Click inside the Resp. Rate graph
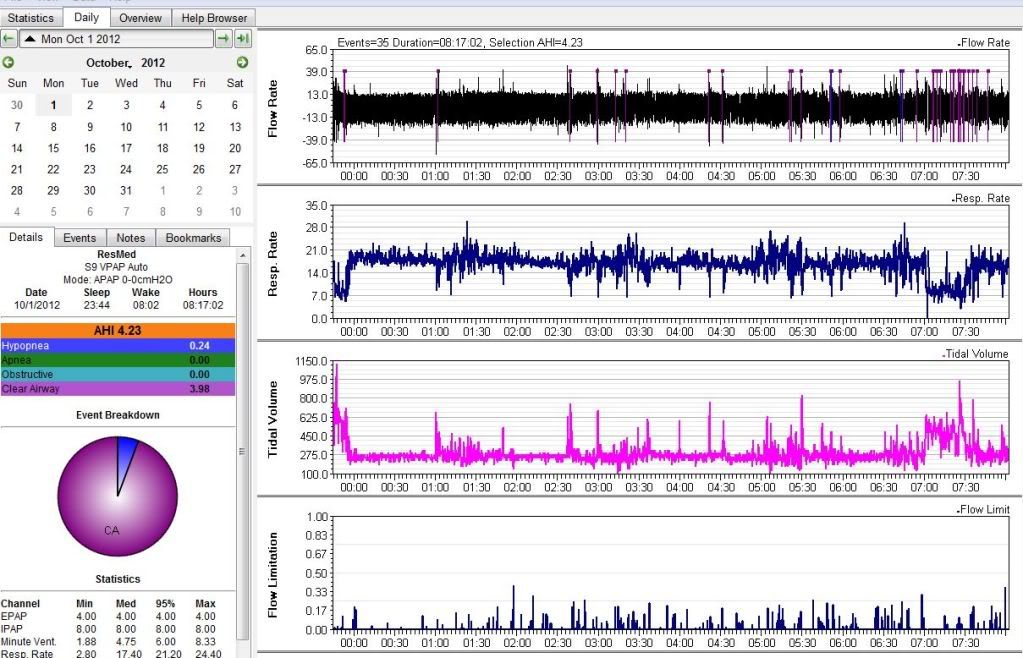The width and height of the screenshot is (1023, 658). [x=671, y=262]
